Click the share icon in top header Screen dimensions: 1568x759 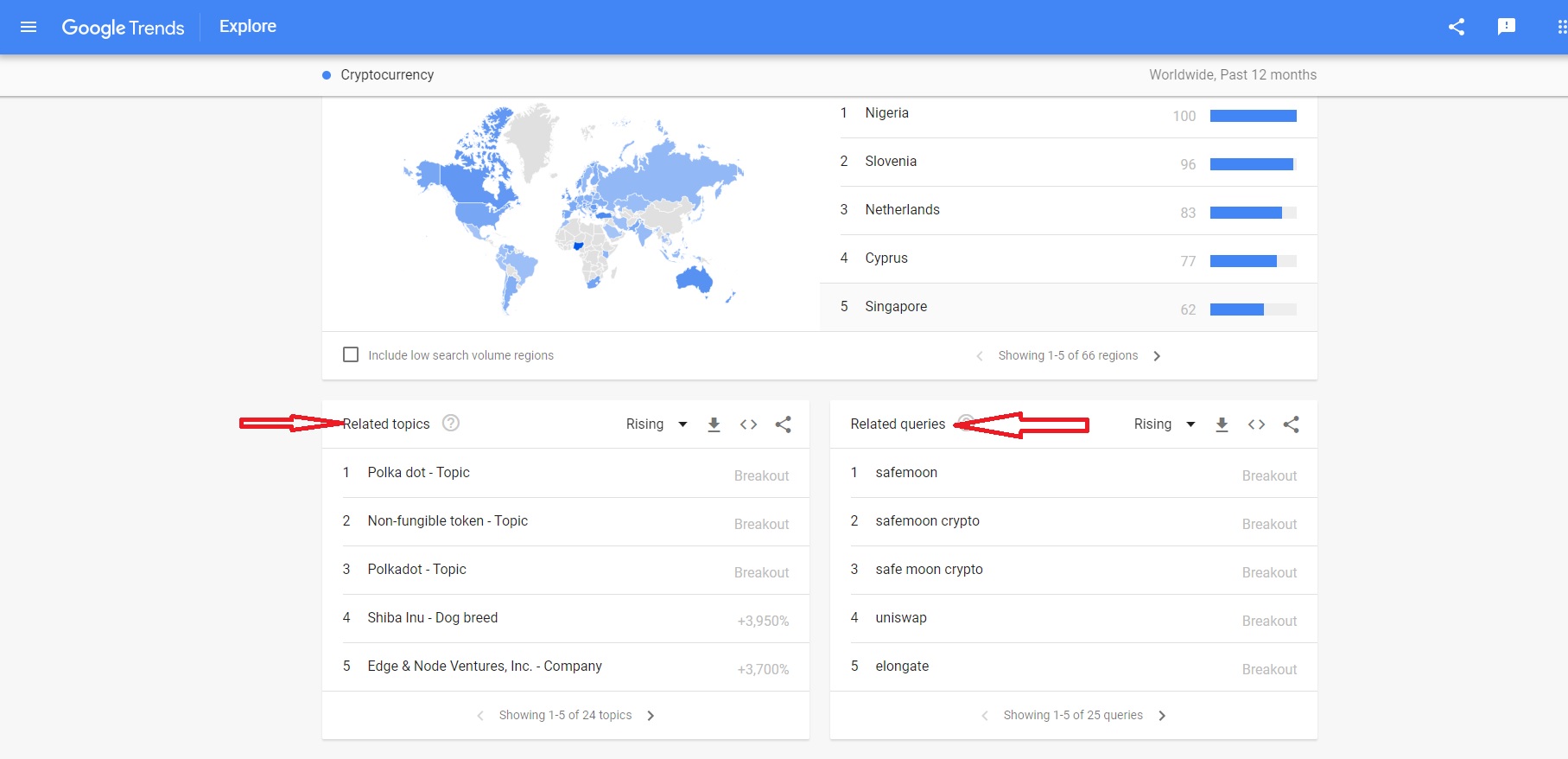pos(1457,27)
